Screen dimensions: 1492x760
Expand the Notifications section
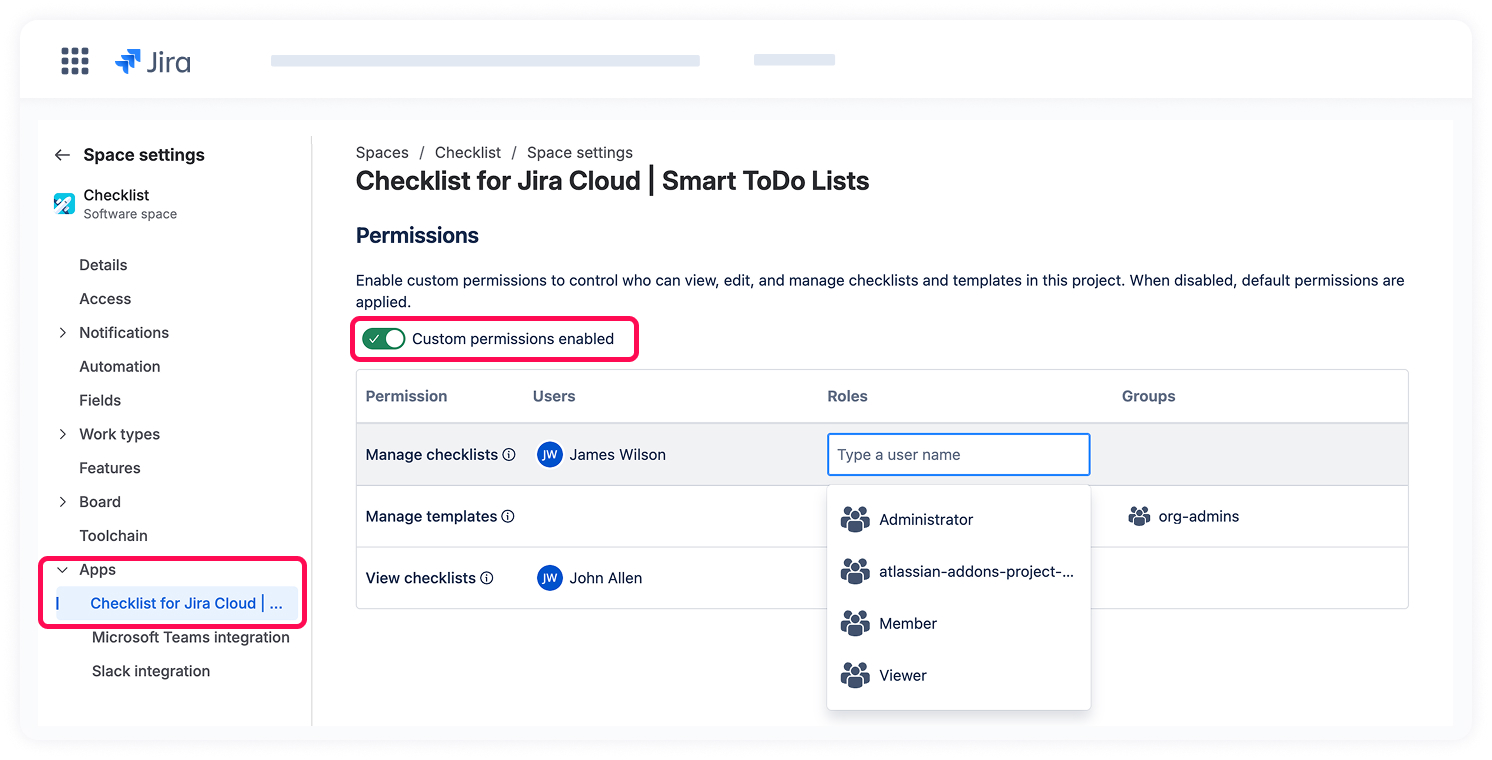63,333
